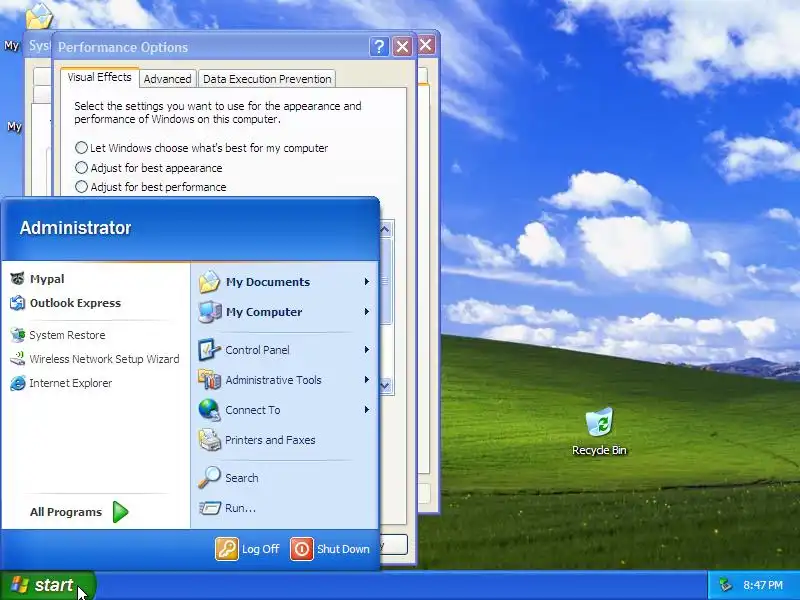Click Log Off text label
Screen dimensions: 800x600
[x=260, y=549]
